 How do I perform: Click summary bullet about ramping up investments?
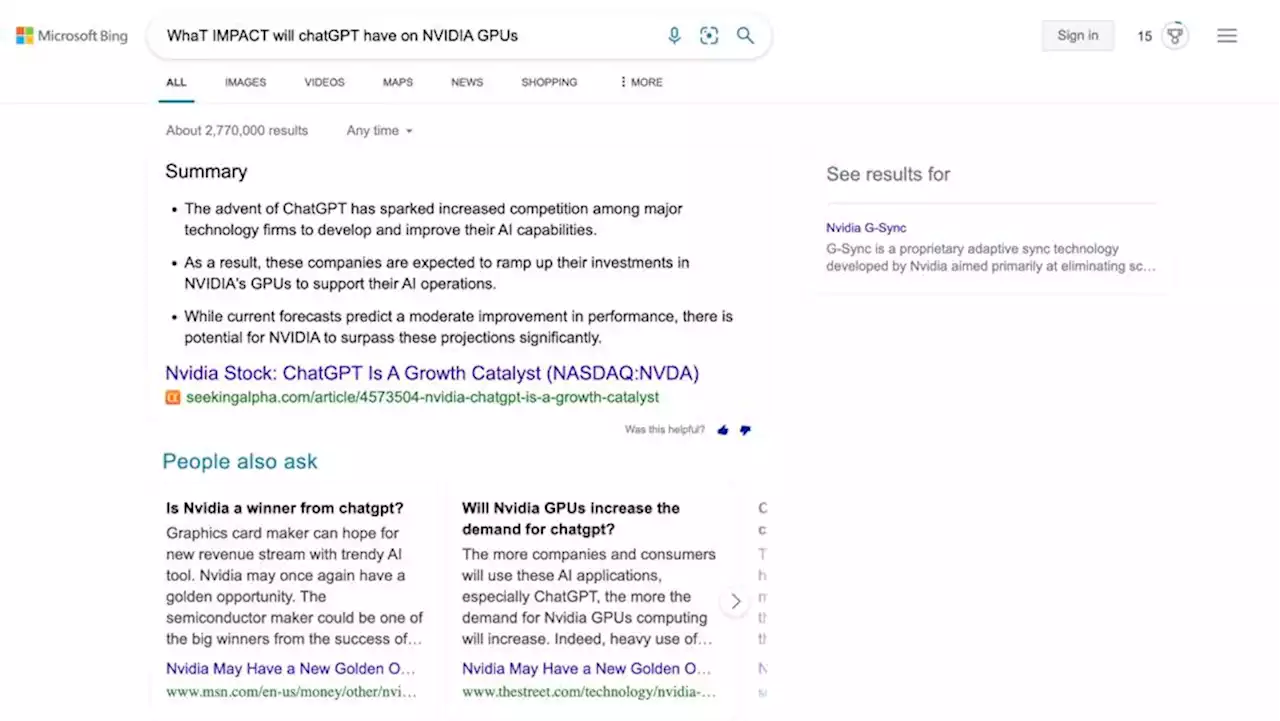point(436,273)
